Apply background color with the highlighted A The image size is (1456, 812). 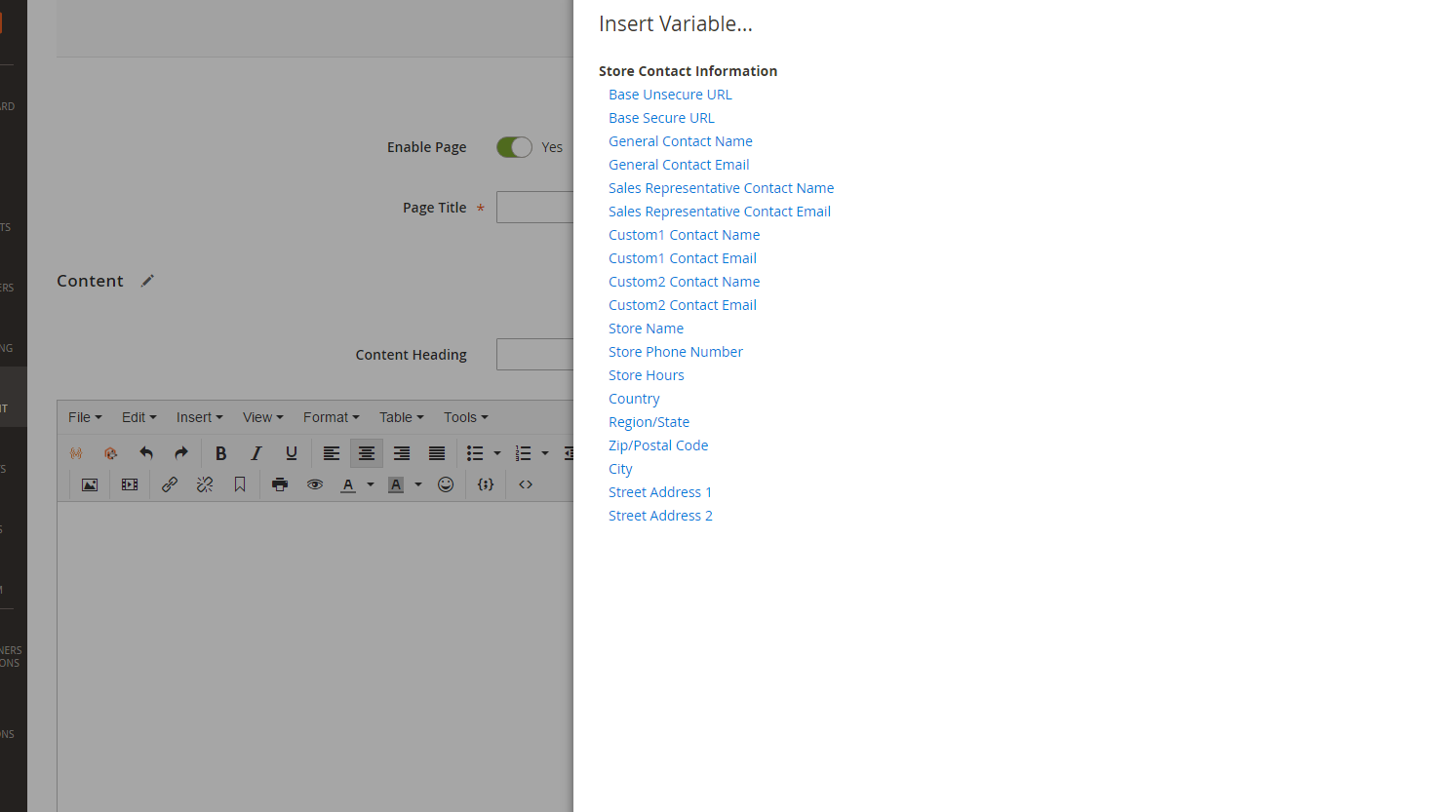[x=396, y=484]
